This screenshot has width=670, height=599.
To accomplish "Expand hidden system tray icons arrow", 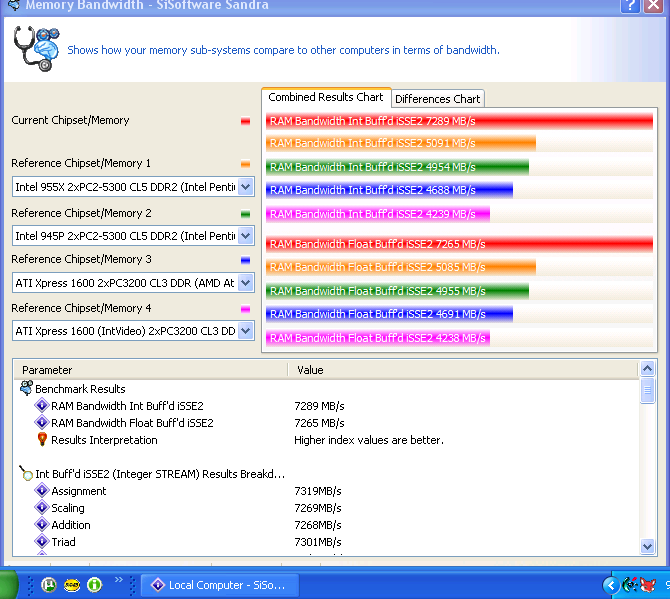I will pyautogui.click(x=611, y=585).
